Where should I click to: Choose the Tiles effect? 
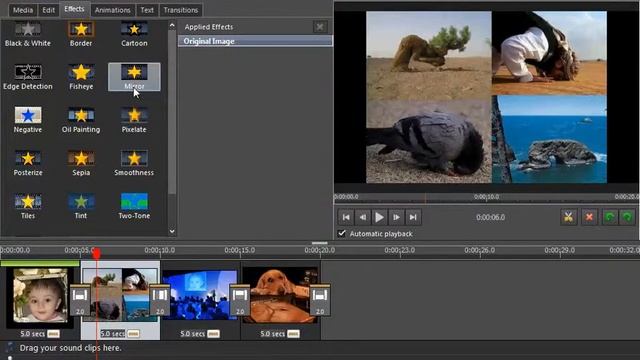(28, 207)
